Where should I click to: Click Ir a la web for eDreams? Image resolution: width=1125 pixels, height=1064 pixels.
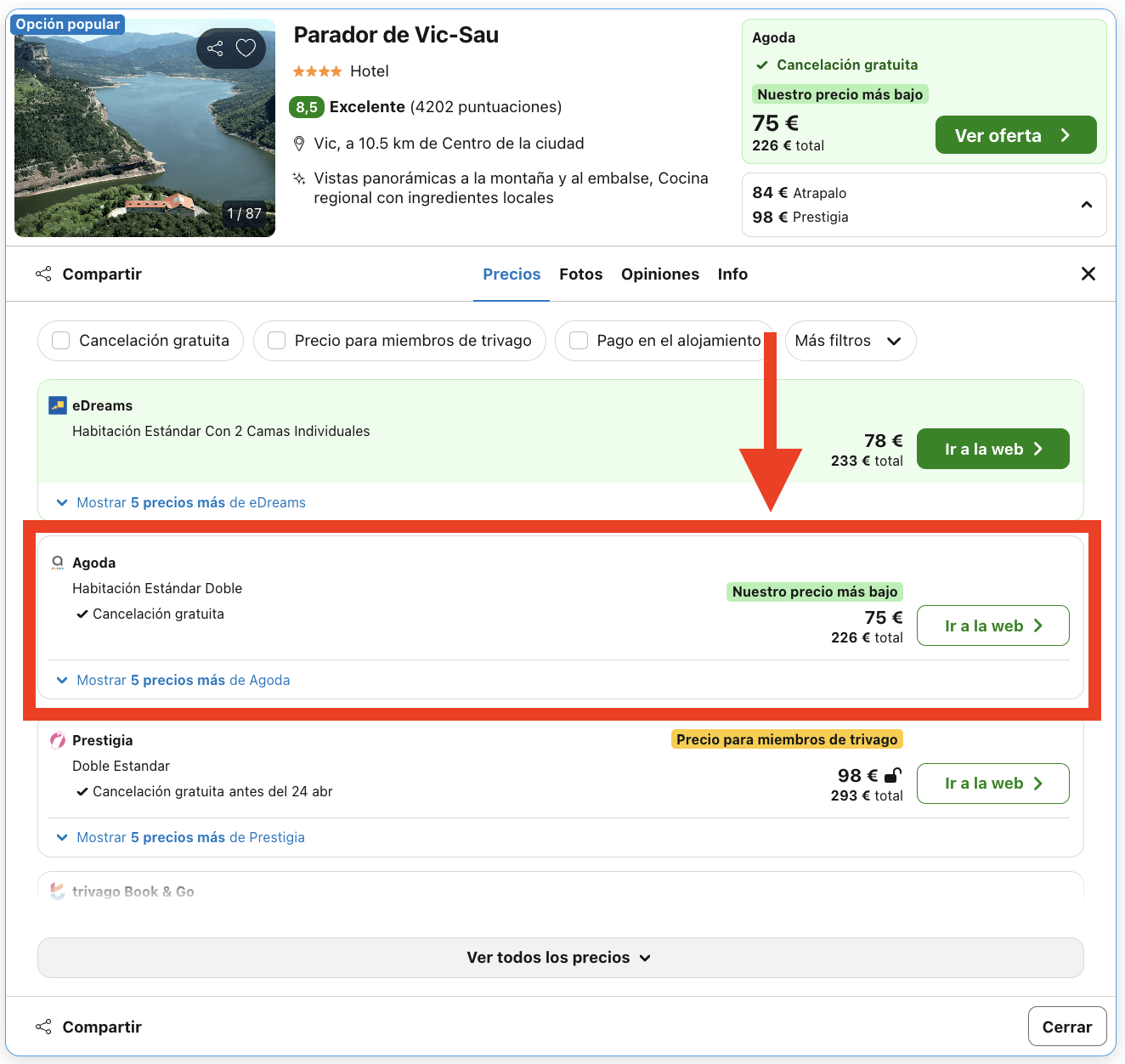tap(993, 449)
